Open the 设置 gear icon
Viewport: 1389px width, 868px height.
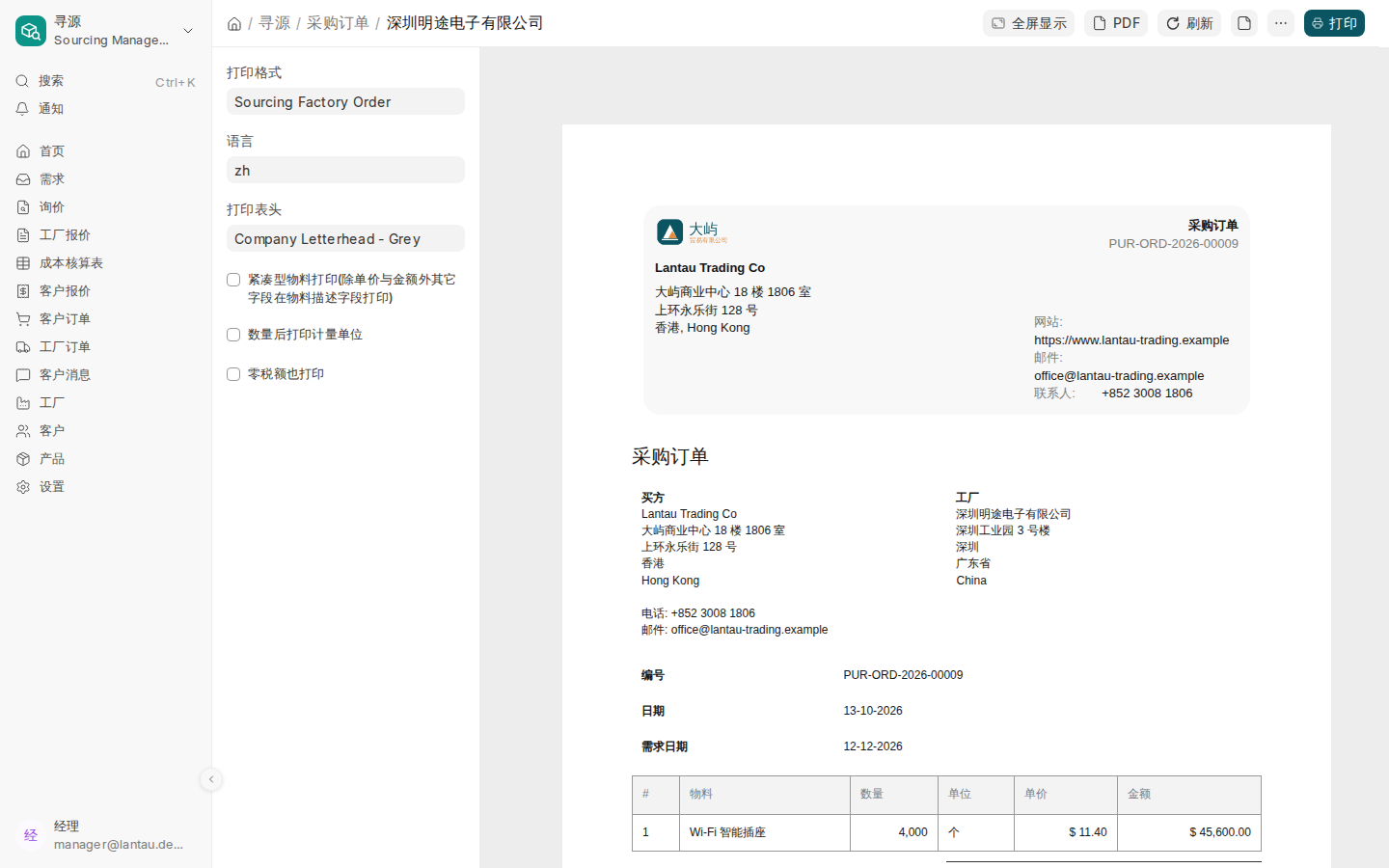pyautogui.click(x=23, y=487)
